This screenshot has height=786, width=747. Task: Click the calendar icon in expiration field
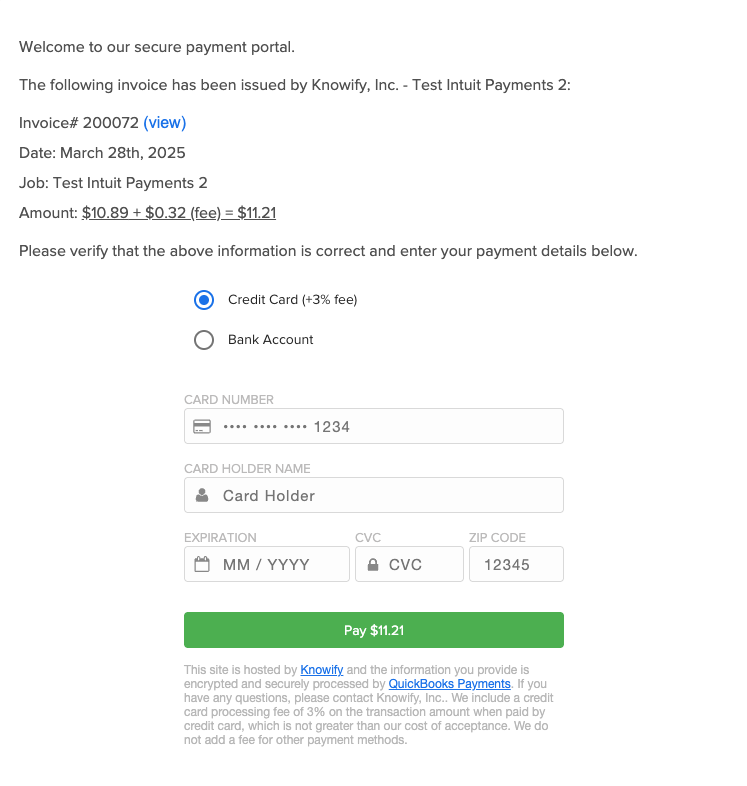(202, 564)
